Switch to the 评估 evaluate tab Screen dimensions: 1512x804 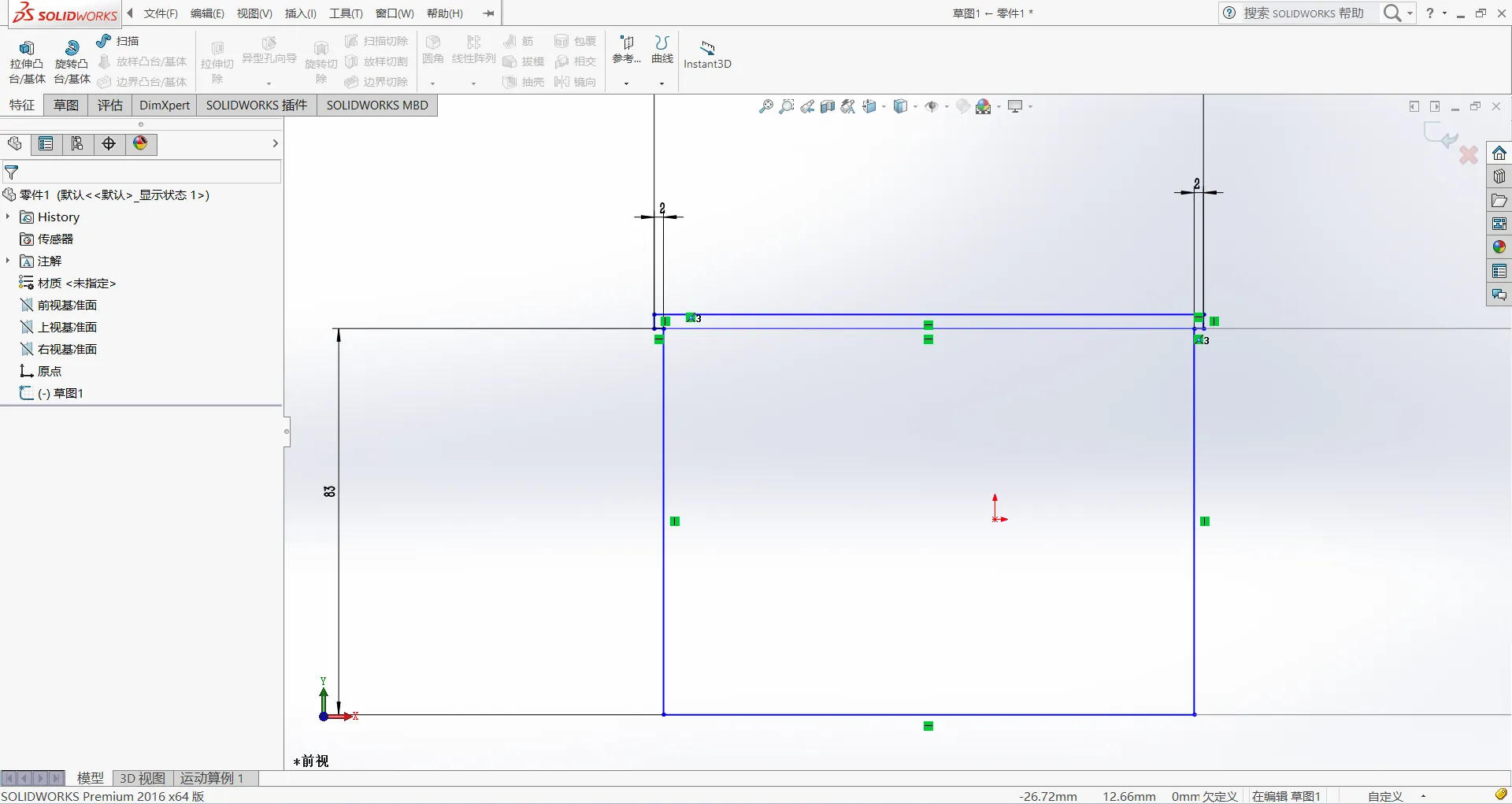pyautogui.click(x=110, y=105)
